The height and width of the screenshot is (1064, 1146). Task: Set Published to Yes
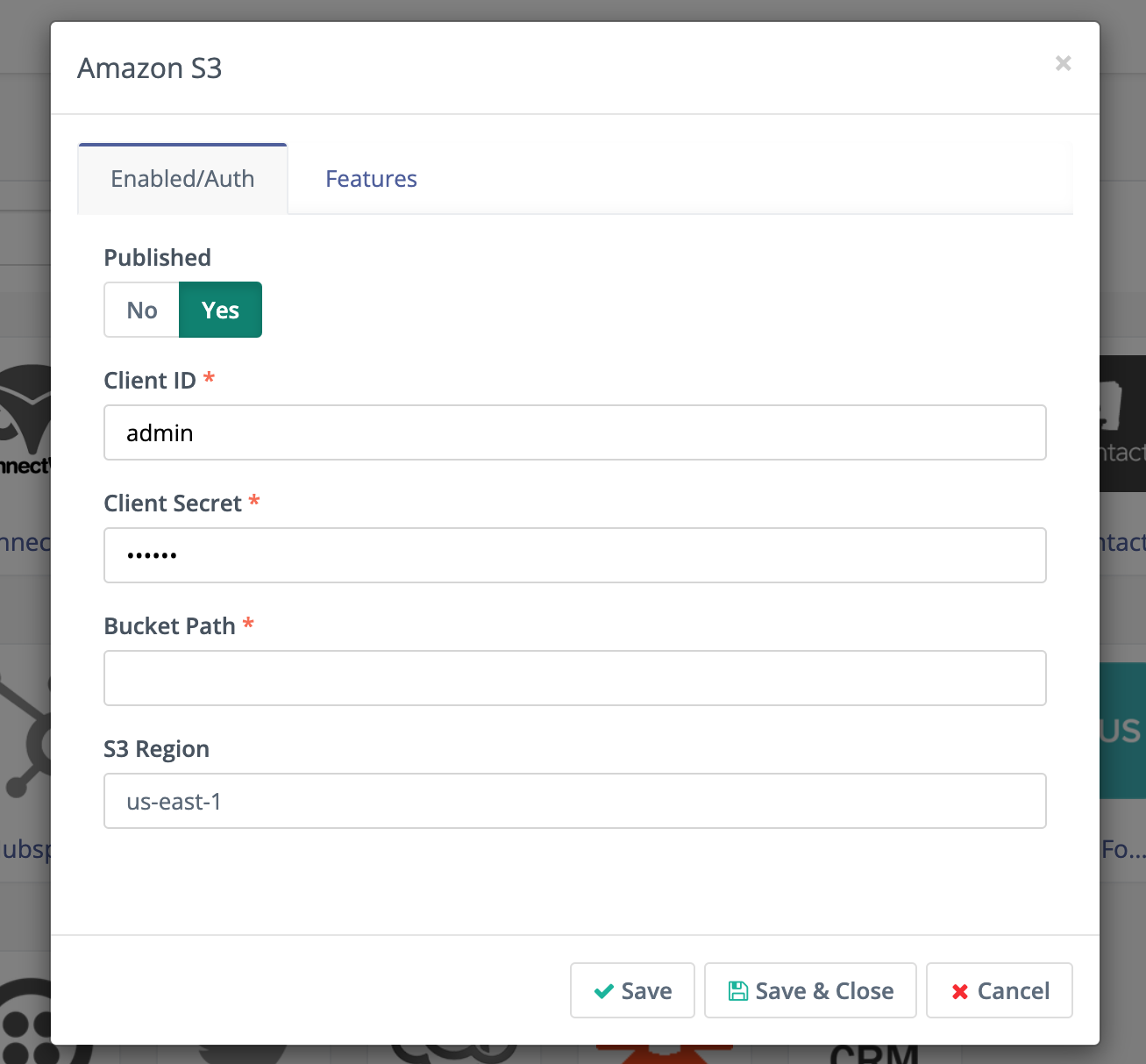click(220, 310)
